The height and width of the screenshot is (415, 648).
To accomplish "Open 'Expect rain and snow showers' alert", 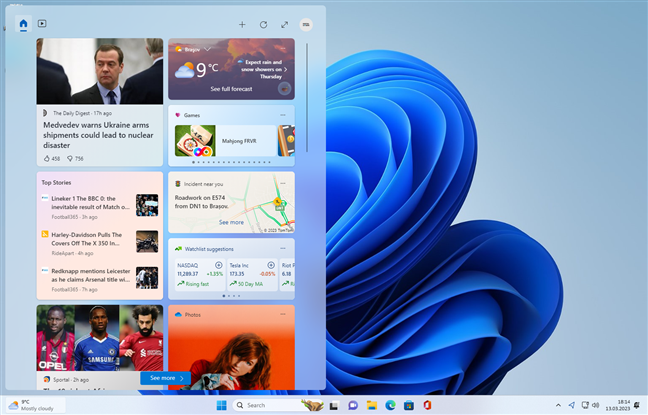I will [263, 69].
